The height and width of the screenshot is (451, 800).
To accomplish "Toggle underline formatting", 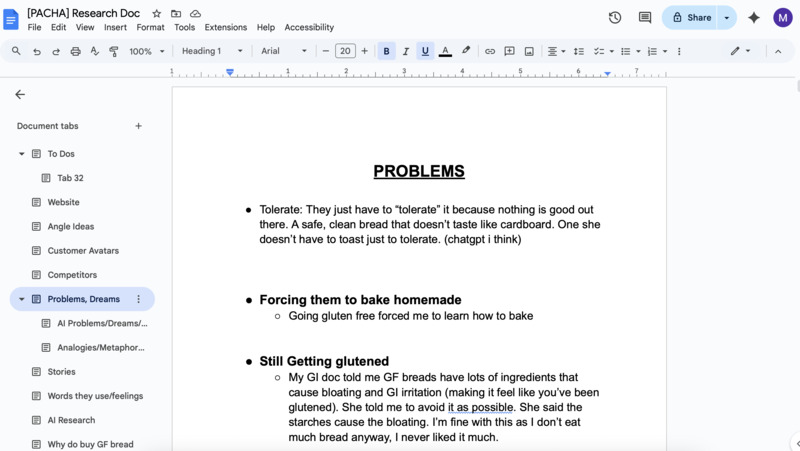I will pyautogui.click(x=425, y=51).
